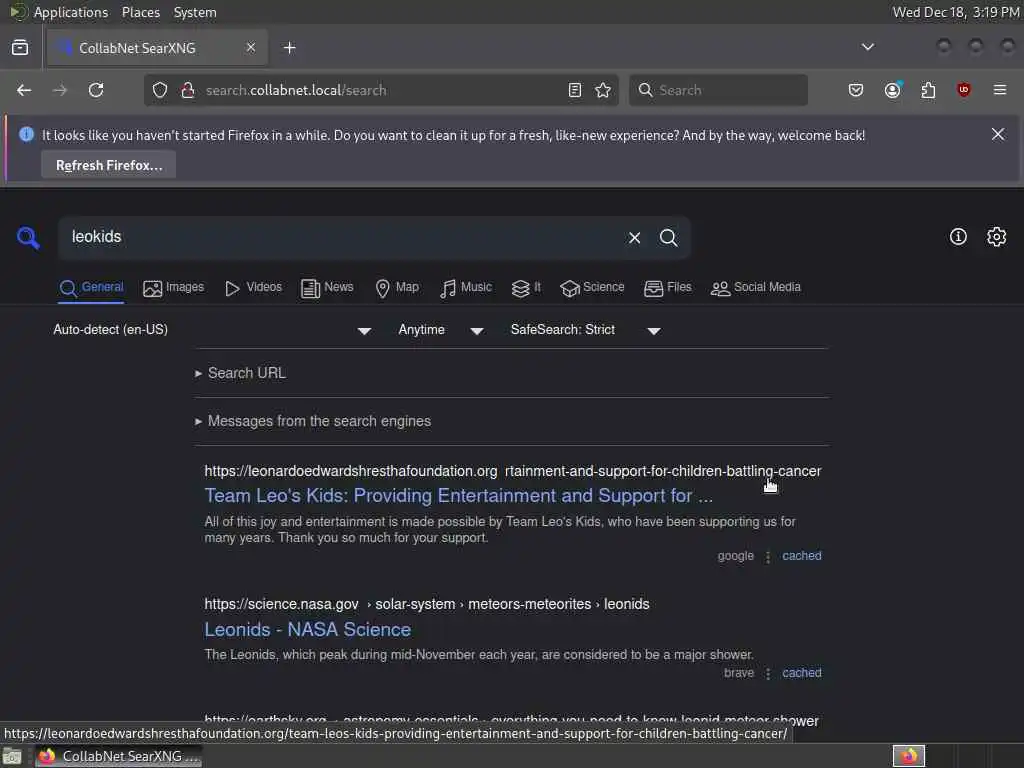The width and height of the screenshot is (1024, 768).
Task: Open Anytime time range dropdown
Action: tap(441, 330)
